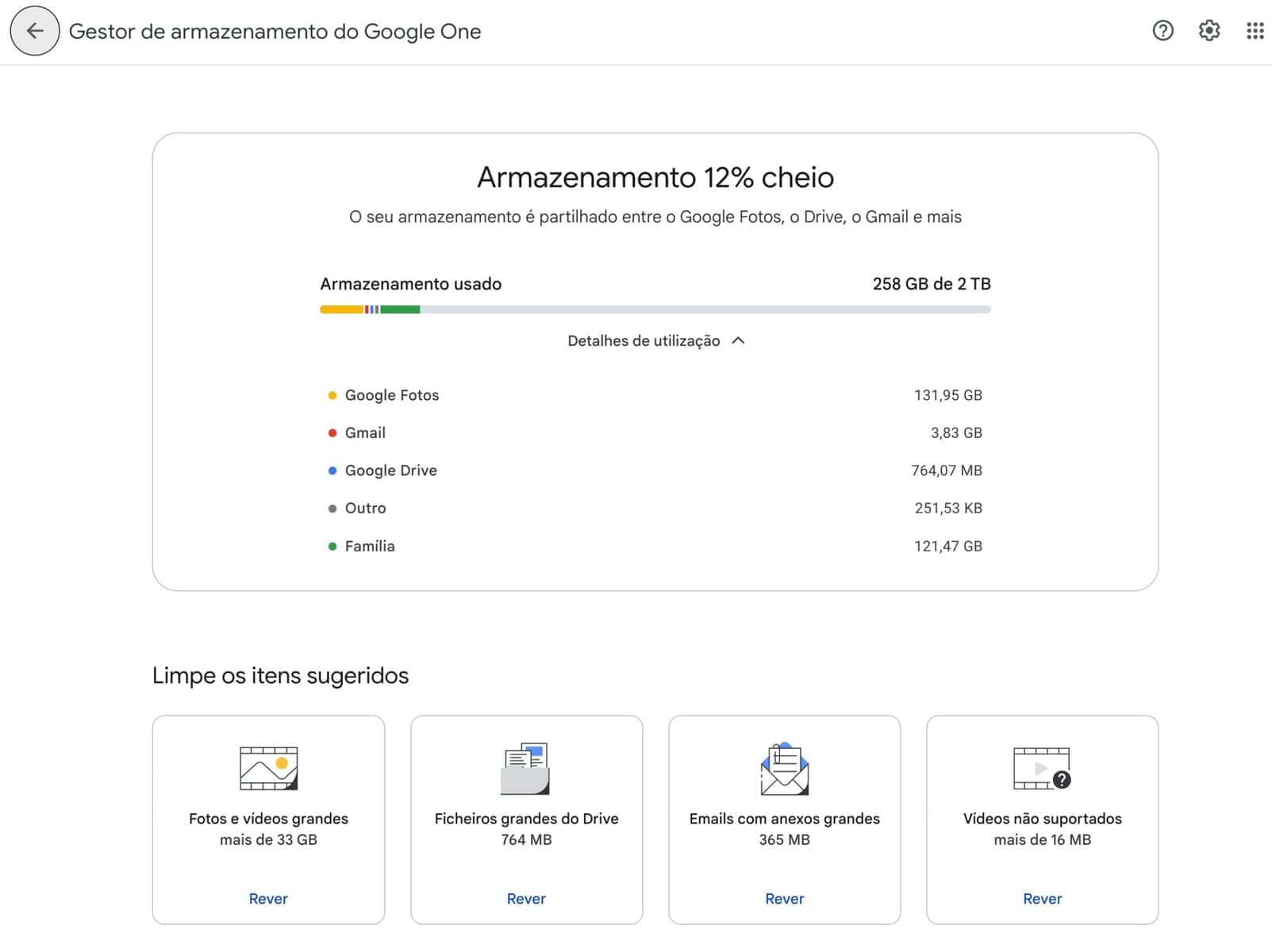Click the yellow segment of storage bar
This screenshot has width=1272, height=952.
[x=341, y=309]
